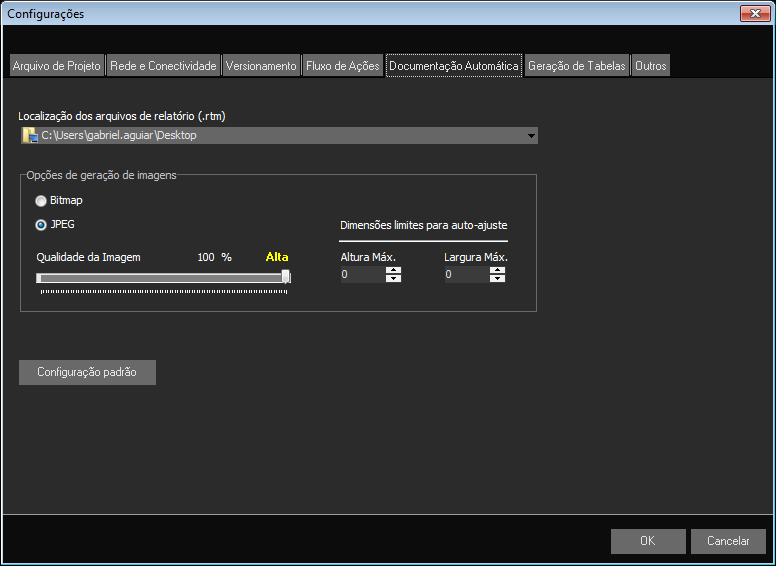The height and width of the screenshot is (566, 776).
Task: Switch to Rede e Conectividade tab
Action: point(162,66)
